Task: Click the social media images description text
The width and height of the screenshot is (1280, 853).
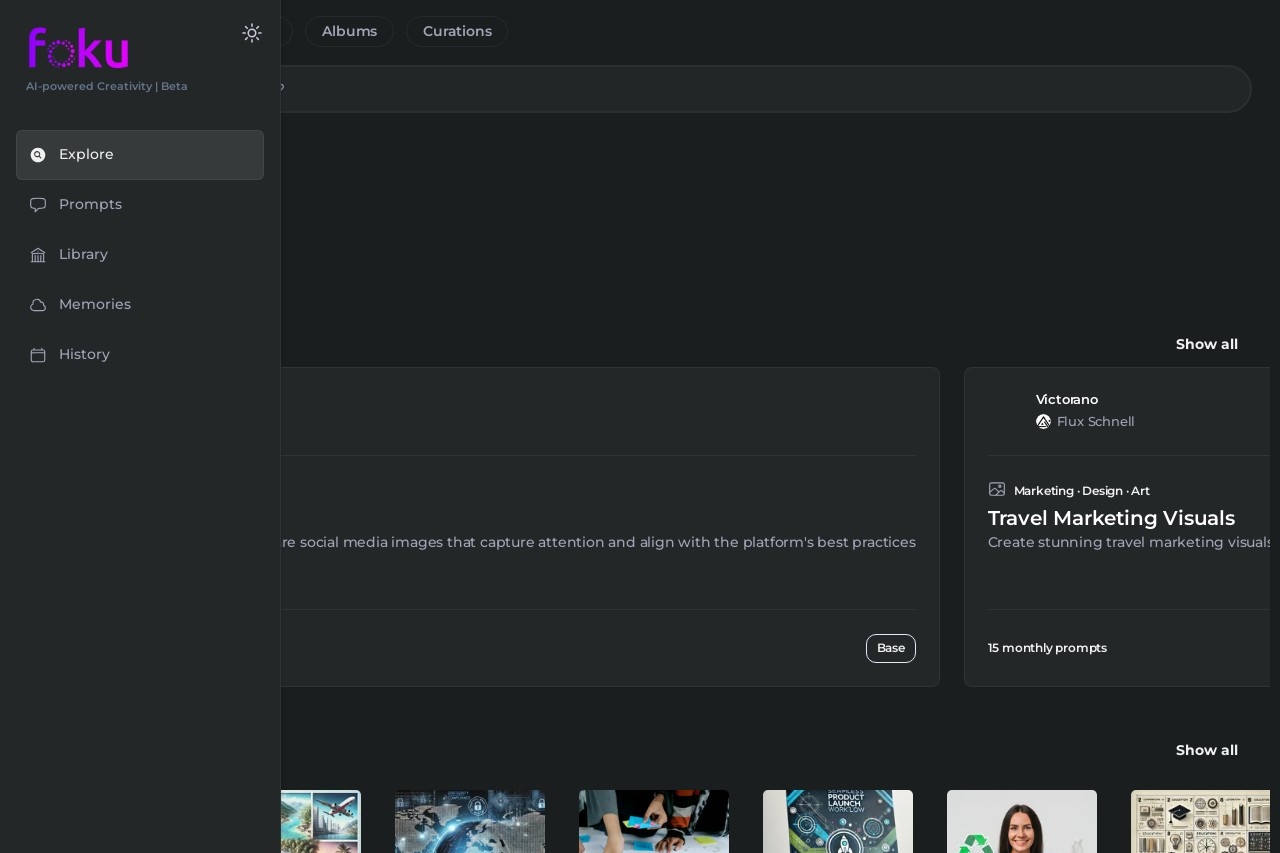Action: coord(598,542)
